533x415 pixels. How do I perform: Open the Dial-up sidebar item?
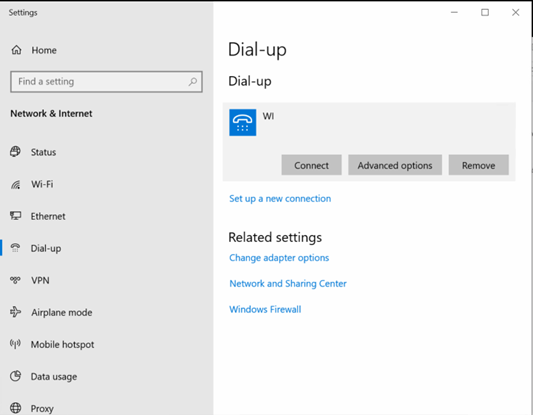46,248
